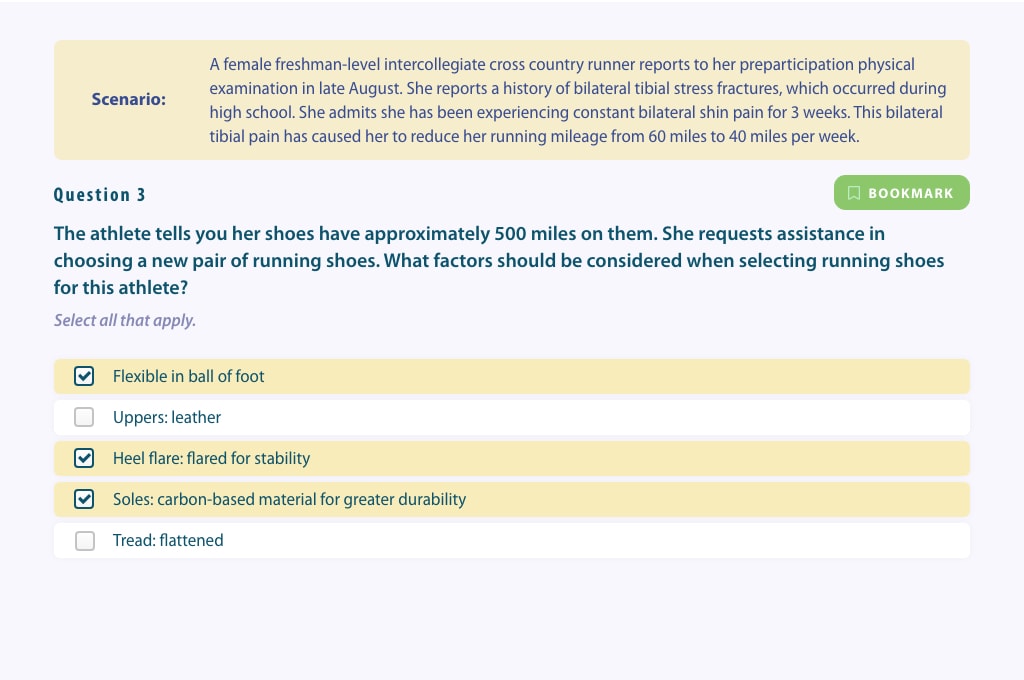The image size is (1024, 680).
Task: Select the 'Uppers: leather' answer label
Action: [x=167, y=417]
